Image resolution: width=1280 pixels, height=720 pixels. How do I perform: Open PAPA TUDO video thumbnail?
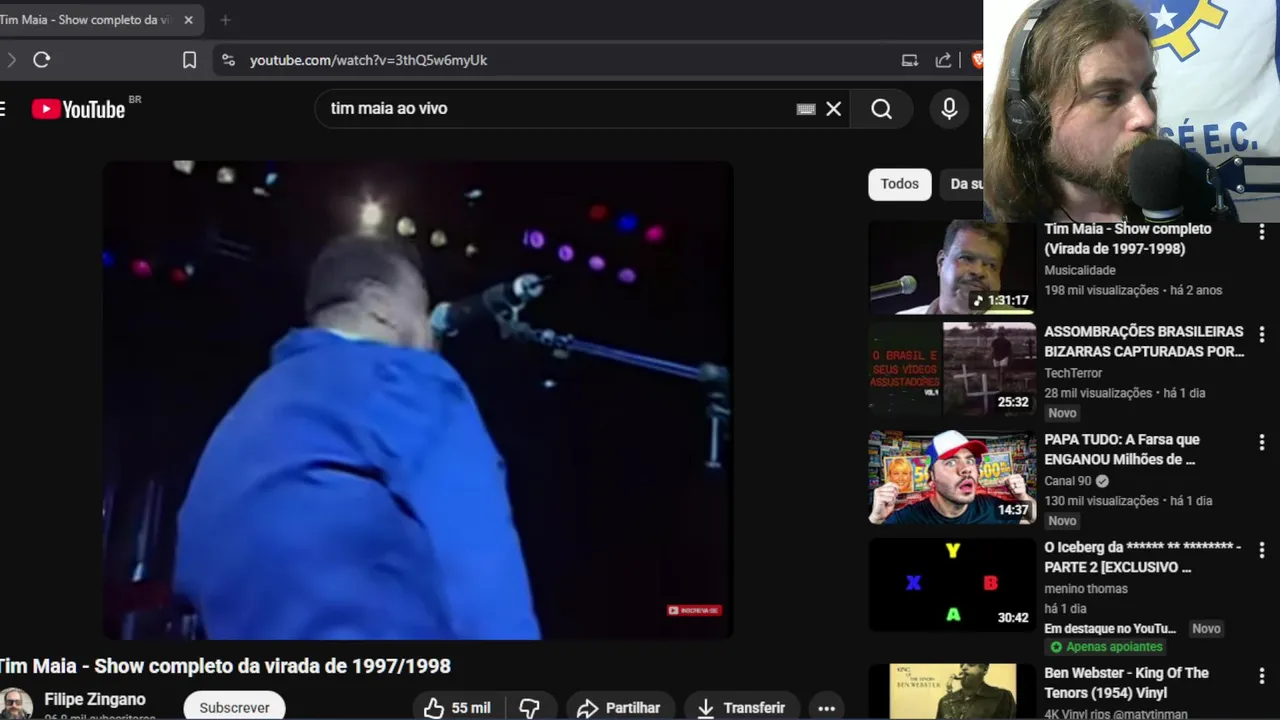[x=952, y=477]
